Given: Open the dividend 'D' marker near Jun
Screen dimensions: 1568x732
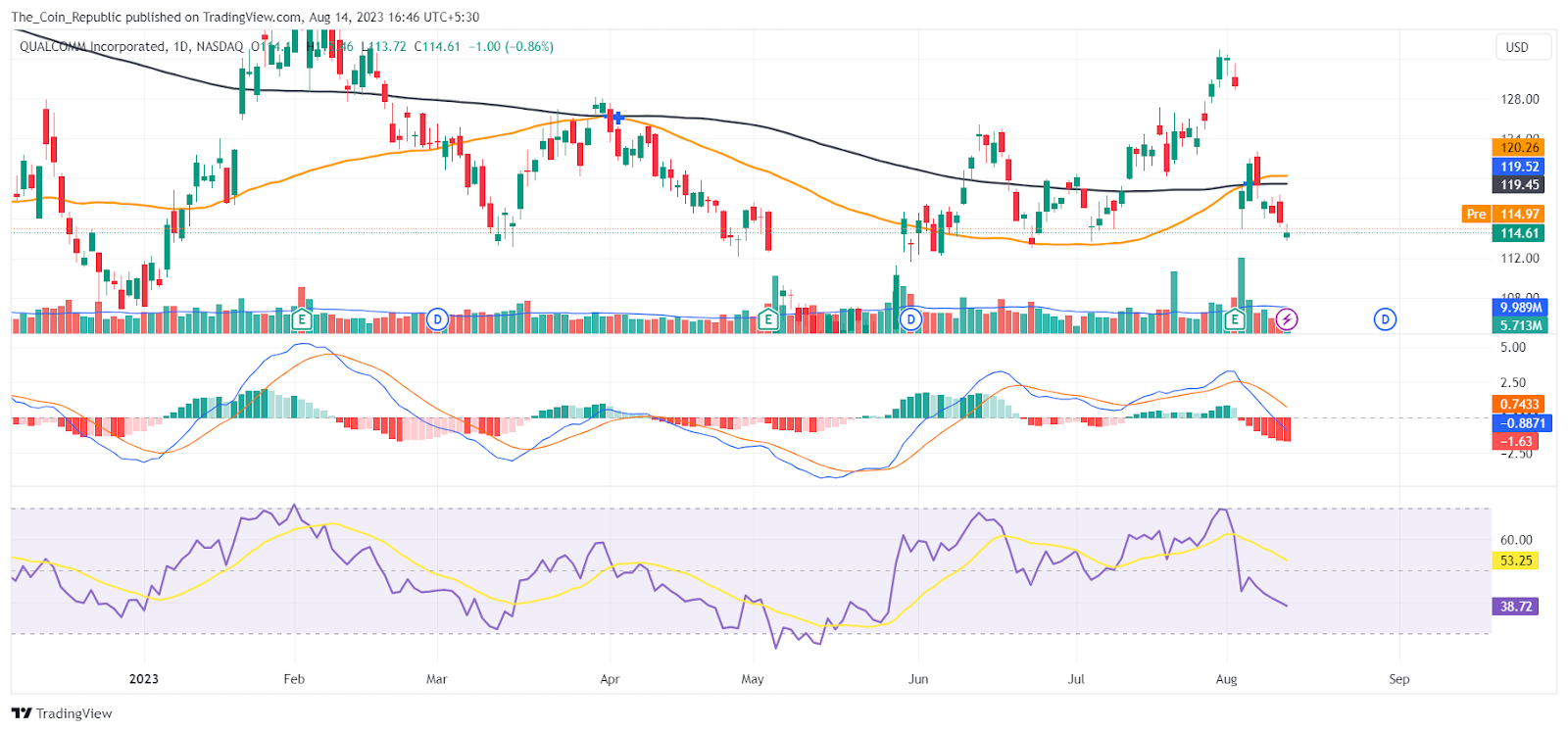Looking at the screenshot, I should pos(911,319).
